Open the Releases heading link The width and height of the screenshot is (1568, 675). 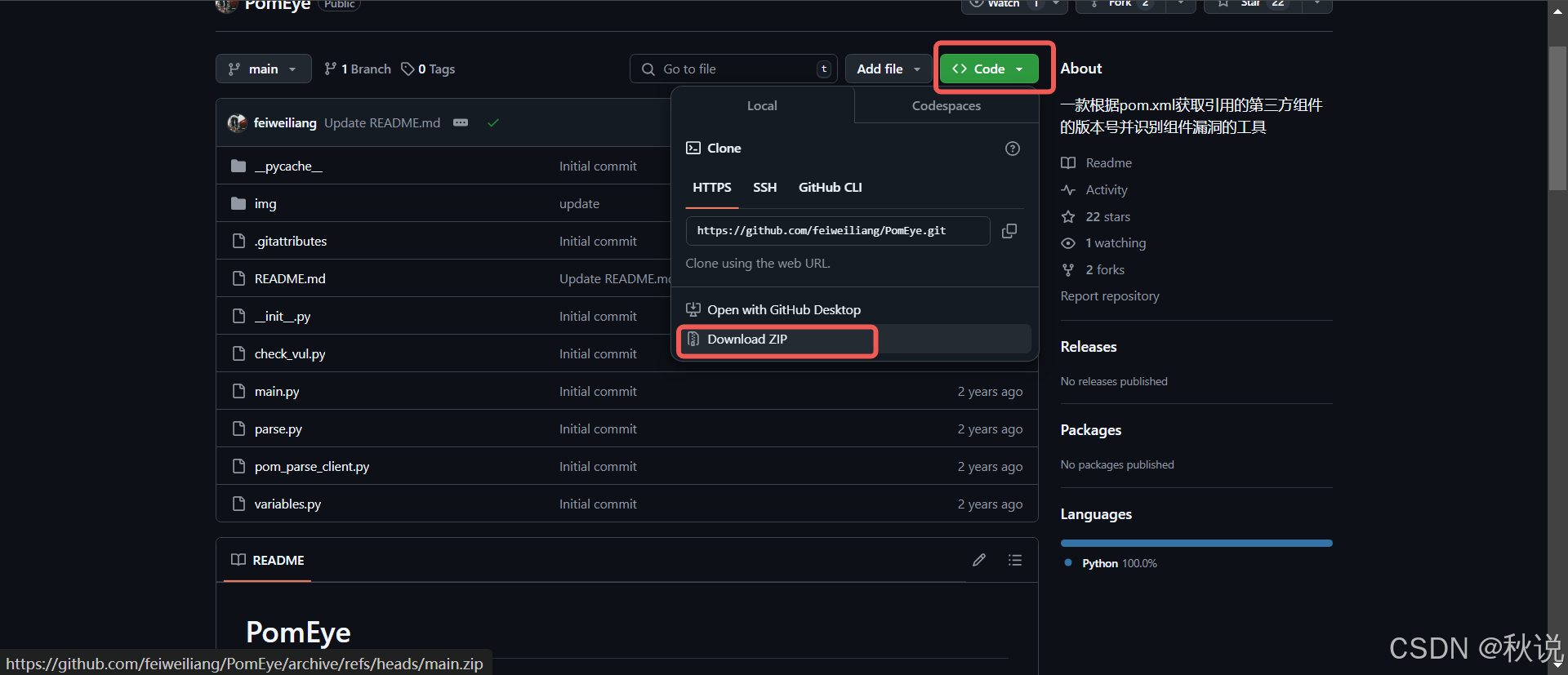coord(1089,346)
